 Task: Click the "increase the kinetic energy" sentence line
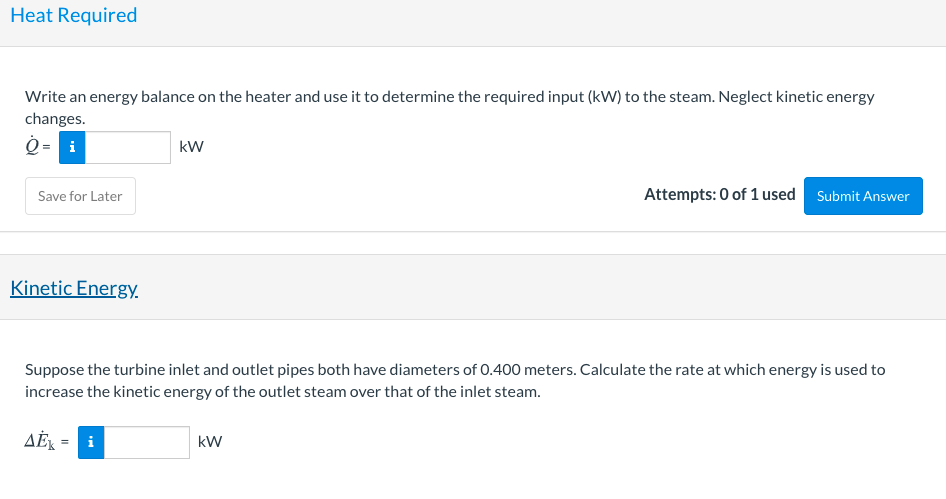(x=282, y=391)
